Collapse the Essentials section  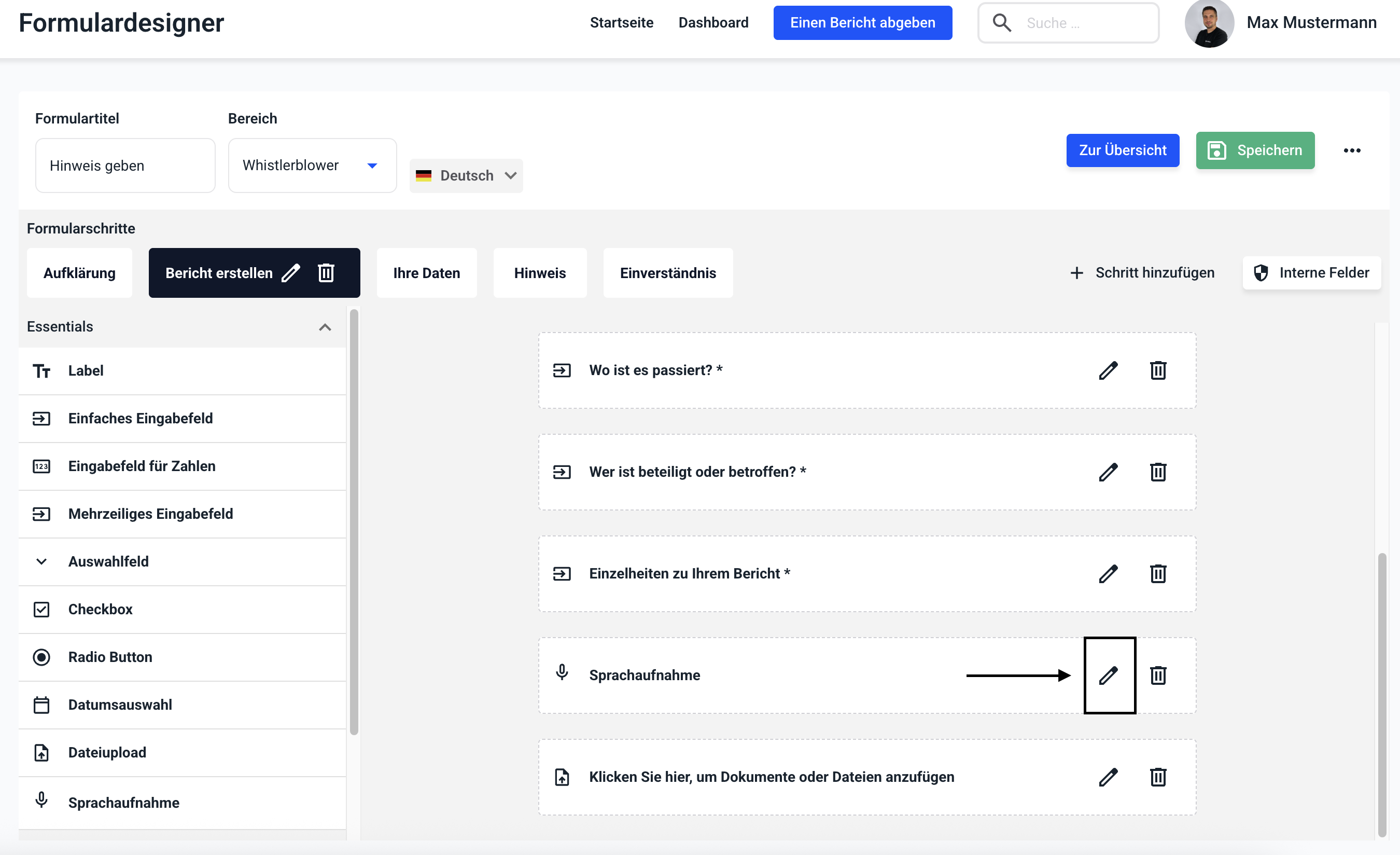point(325,327)
